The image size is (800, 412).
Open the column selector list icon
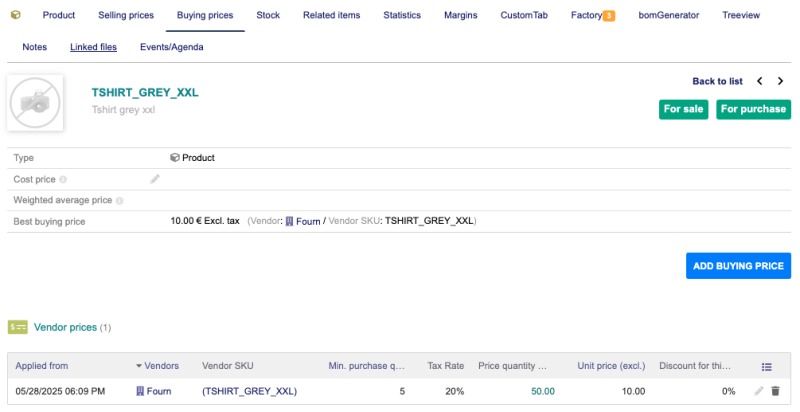tap(767, 367)
